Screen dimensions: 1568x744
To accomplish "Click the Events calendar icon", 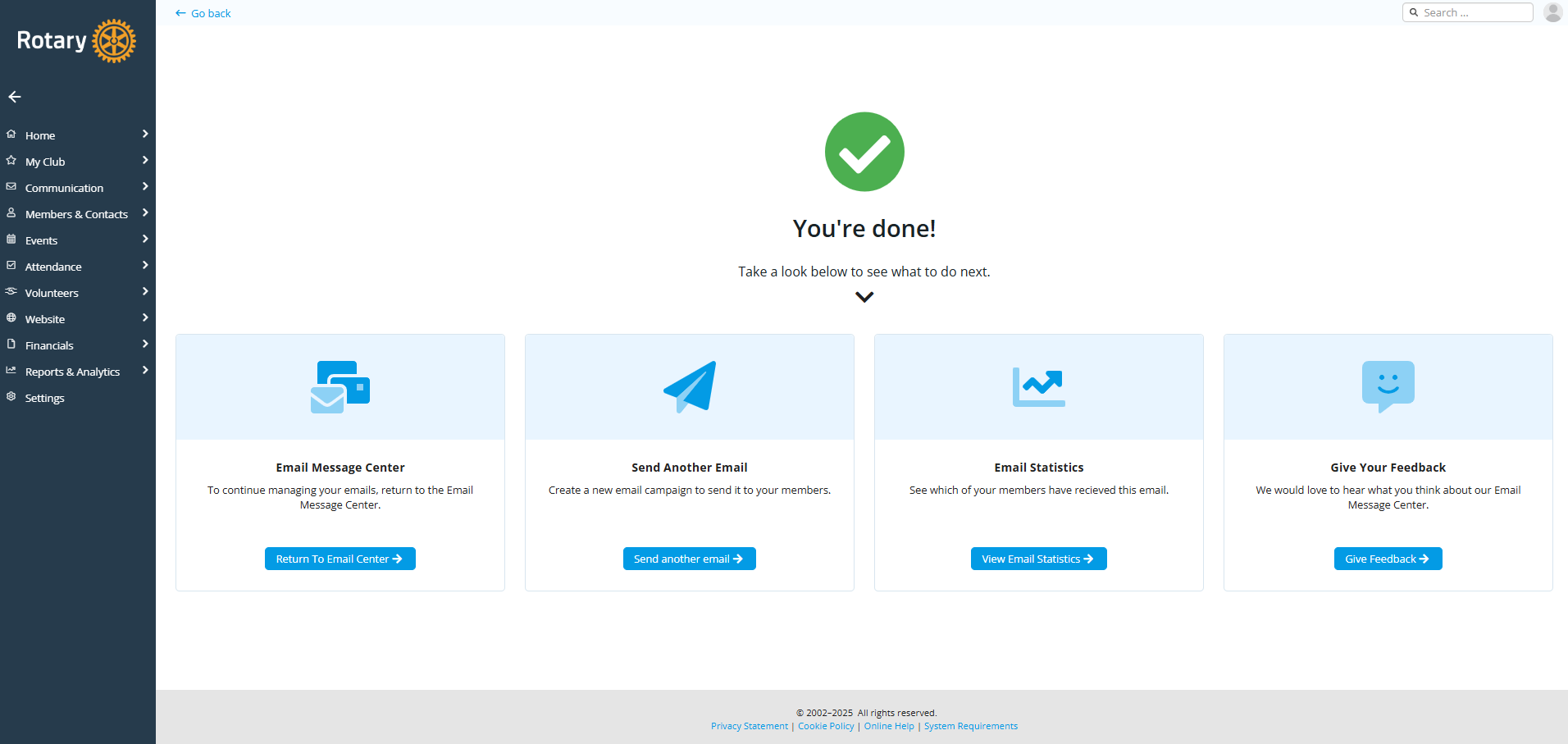I will [x=11, y=240].
